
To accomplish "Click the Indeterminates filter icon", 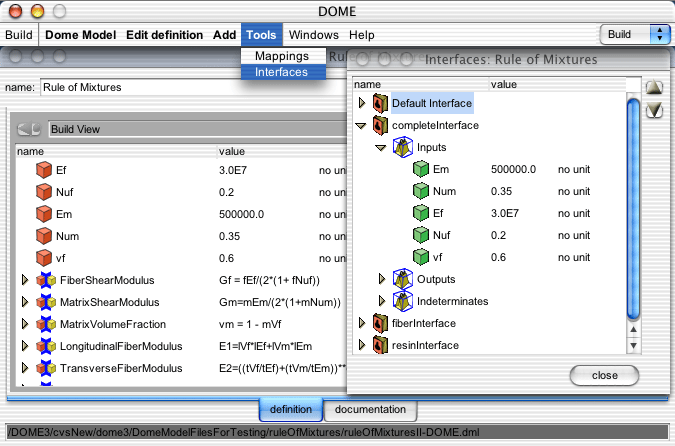I will [x=403, y=301].
